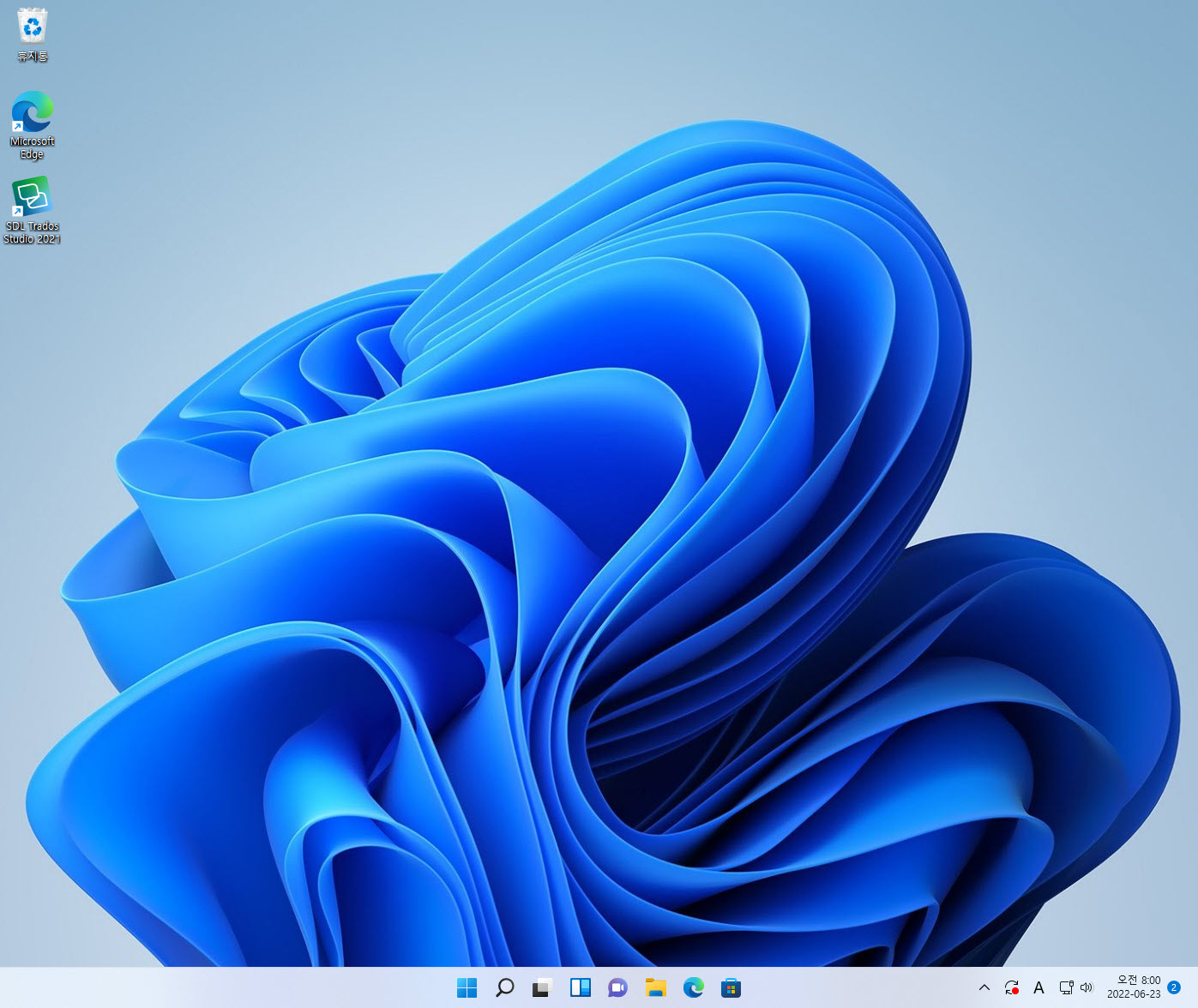Open Microsoft Store from the taskbar
The height and width of the screenshot is (1008, 1198).
731,987
